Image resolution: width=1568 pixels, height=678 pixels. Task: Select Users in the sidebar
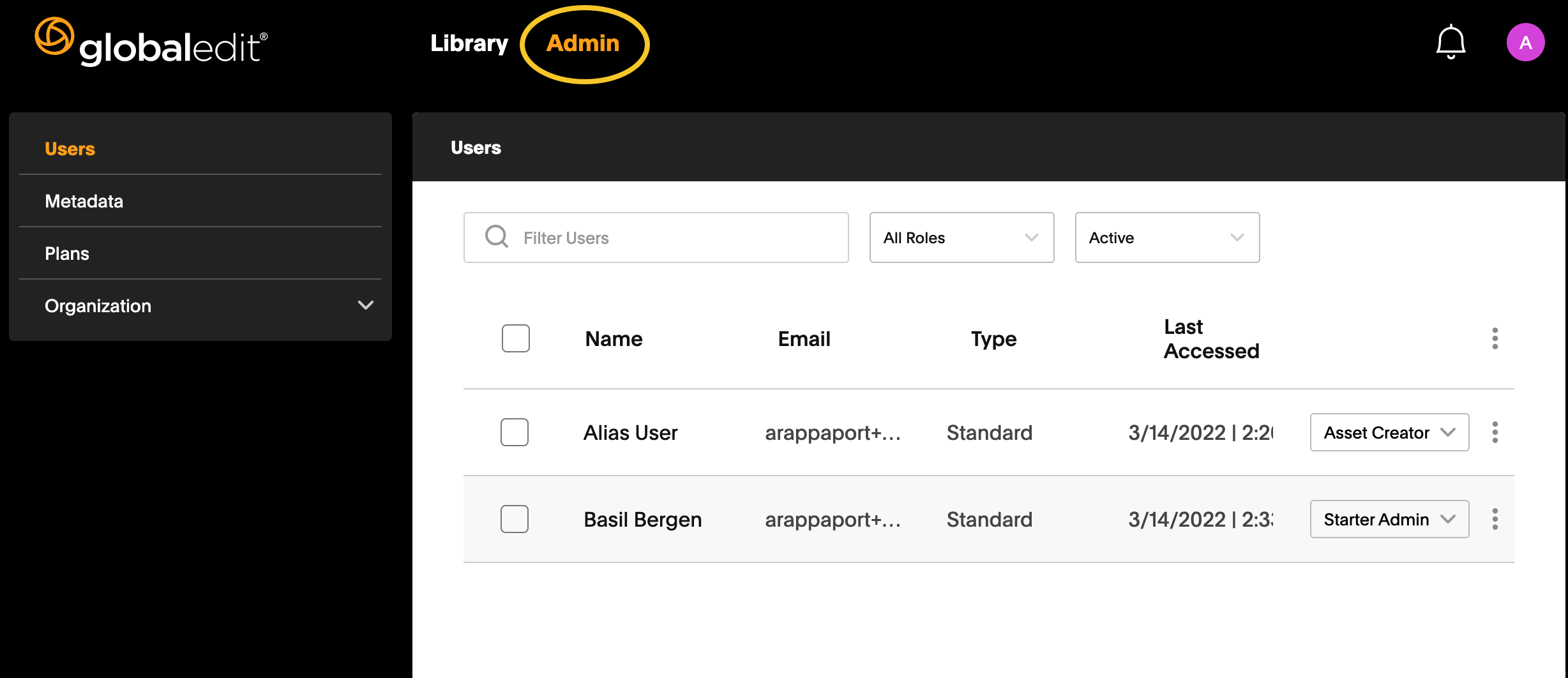70,149
